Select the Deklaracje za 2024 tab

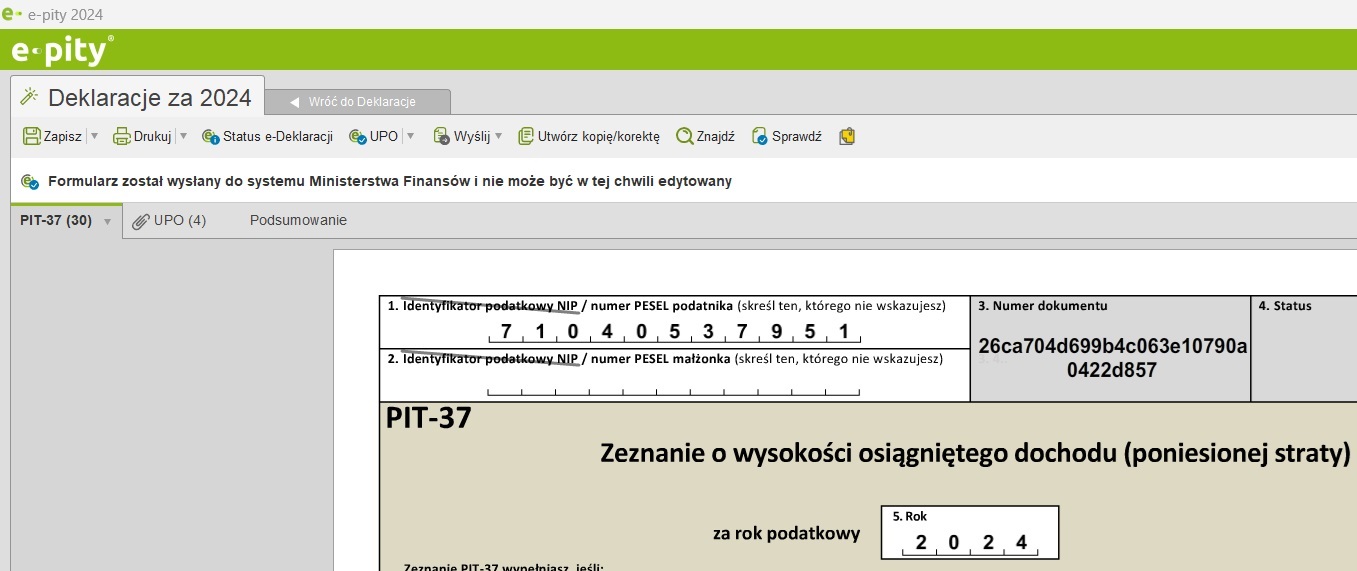coord(138,98)
